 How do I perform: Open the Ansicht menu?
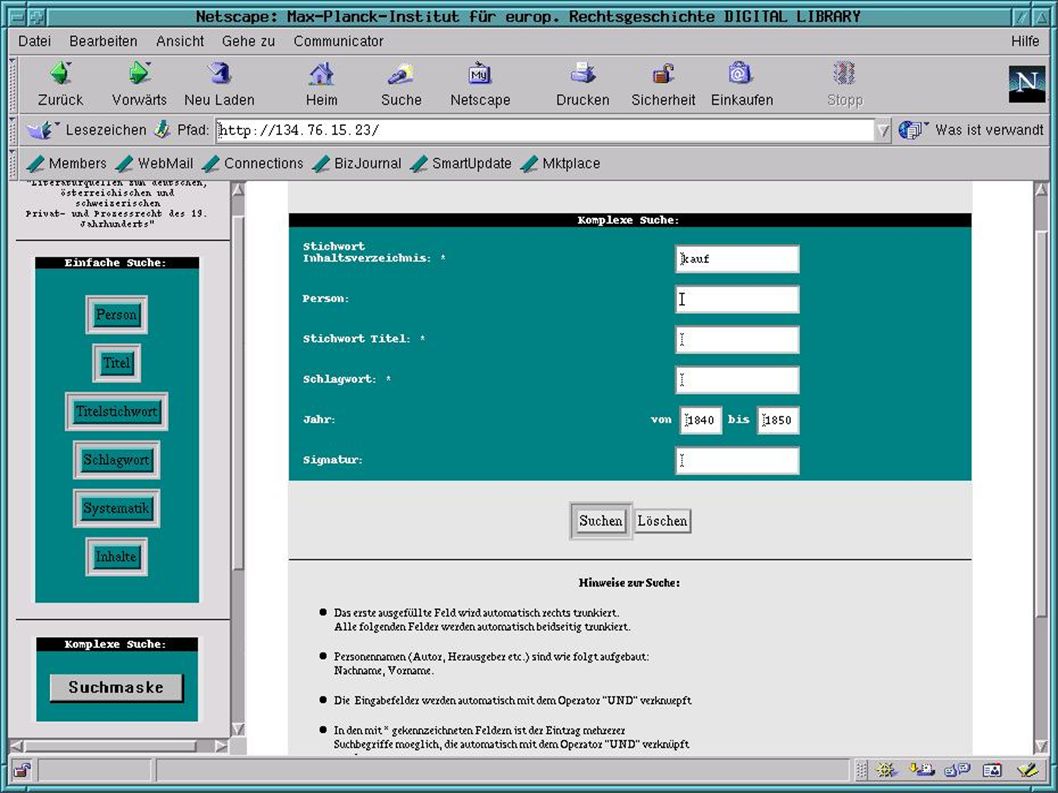(179, 41)
